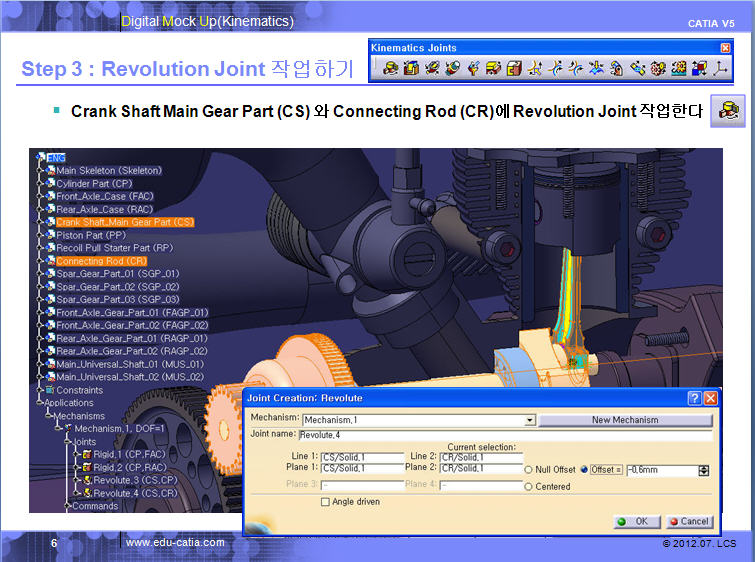The height and width of the screenshot is (562, 755).
Task: Click the second icon in Kinematics Joints toolbar
Action: click(410, 69)
